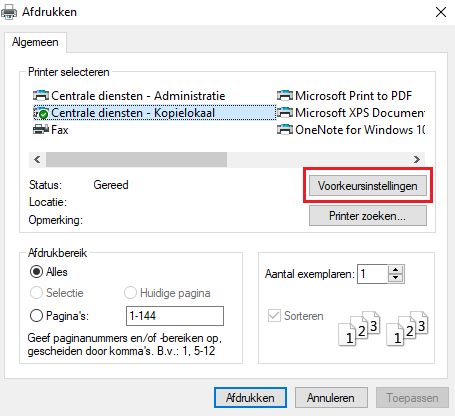
Task: Click the horizontal scrollbar thumb of printer list
Action: point(136,160)
